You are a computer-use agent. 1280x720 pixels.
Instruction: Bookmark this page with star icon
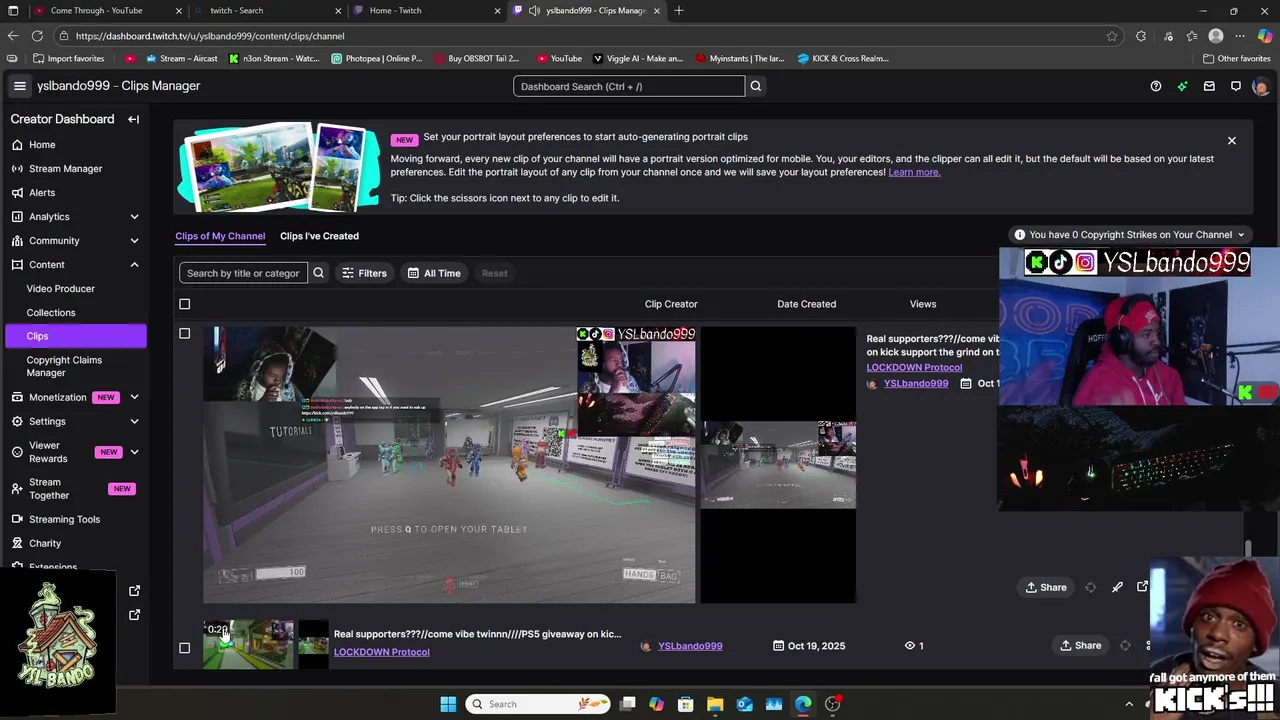coord(1111,36)
